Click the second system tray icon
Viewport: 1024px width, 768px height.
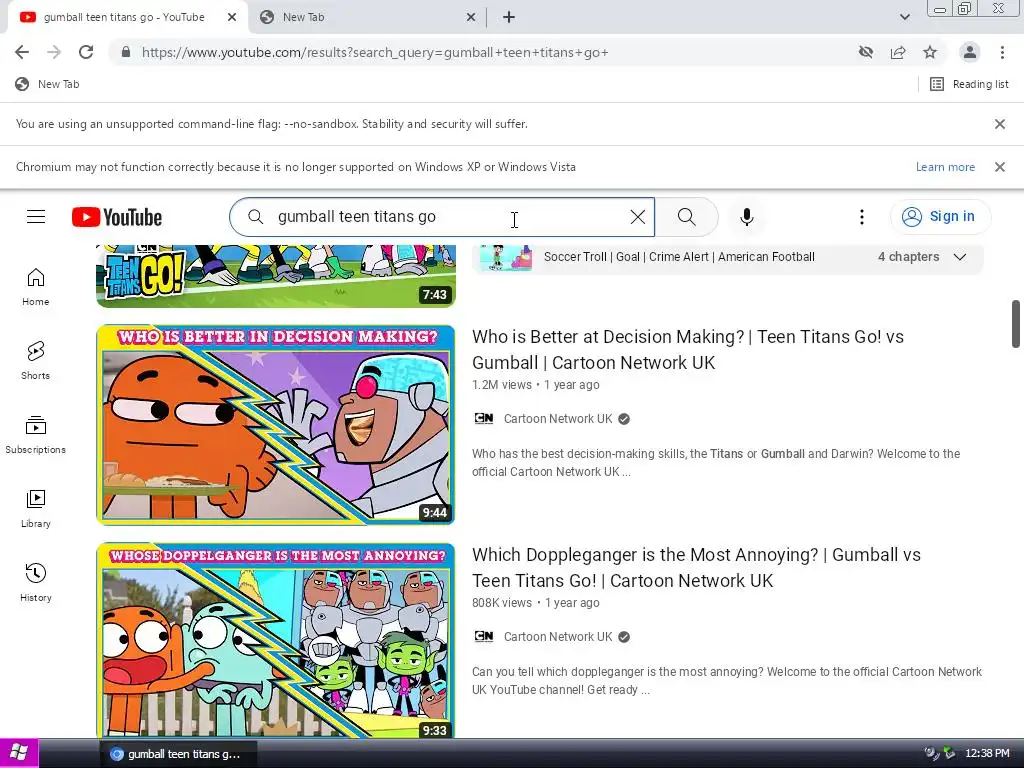coord(949,754)
